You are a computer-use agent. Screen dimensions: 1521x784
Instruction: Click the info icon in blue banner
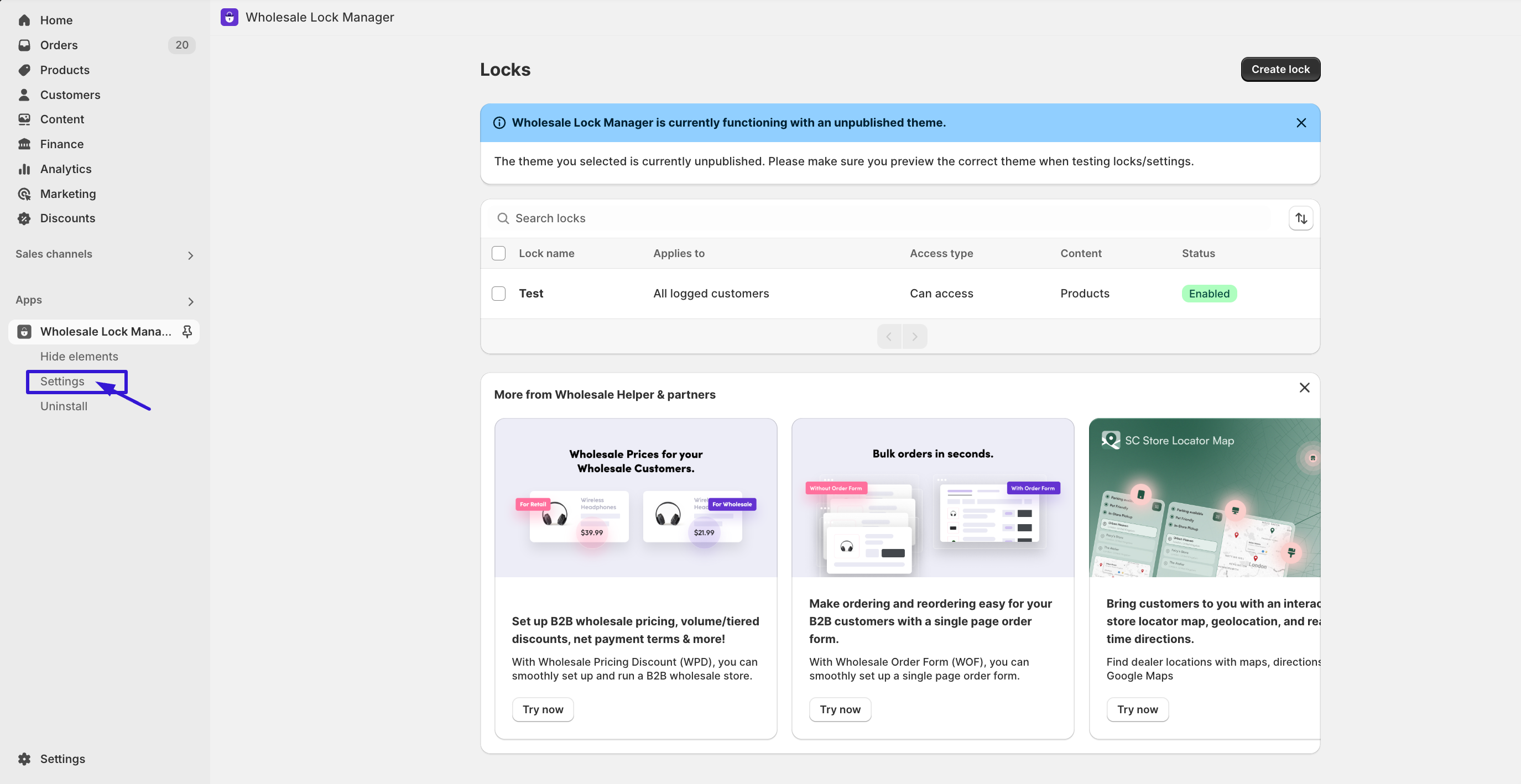point(499,123)
